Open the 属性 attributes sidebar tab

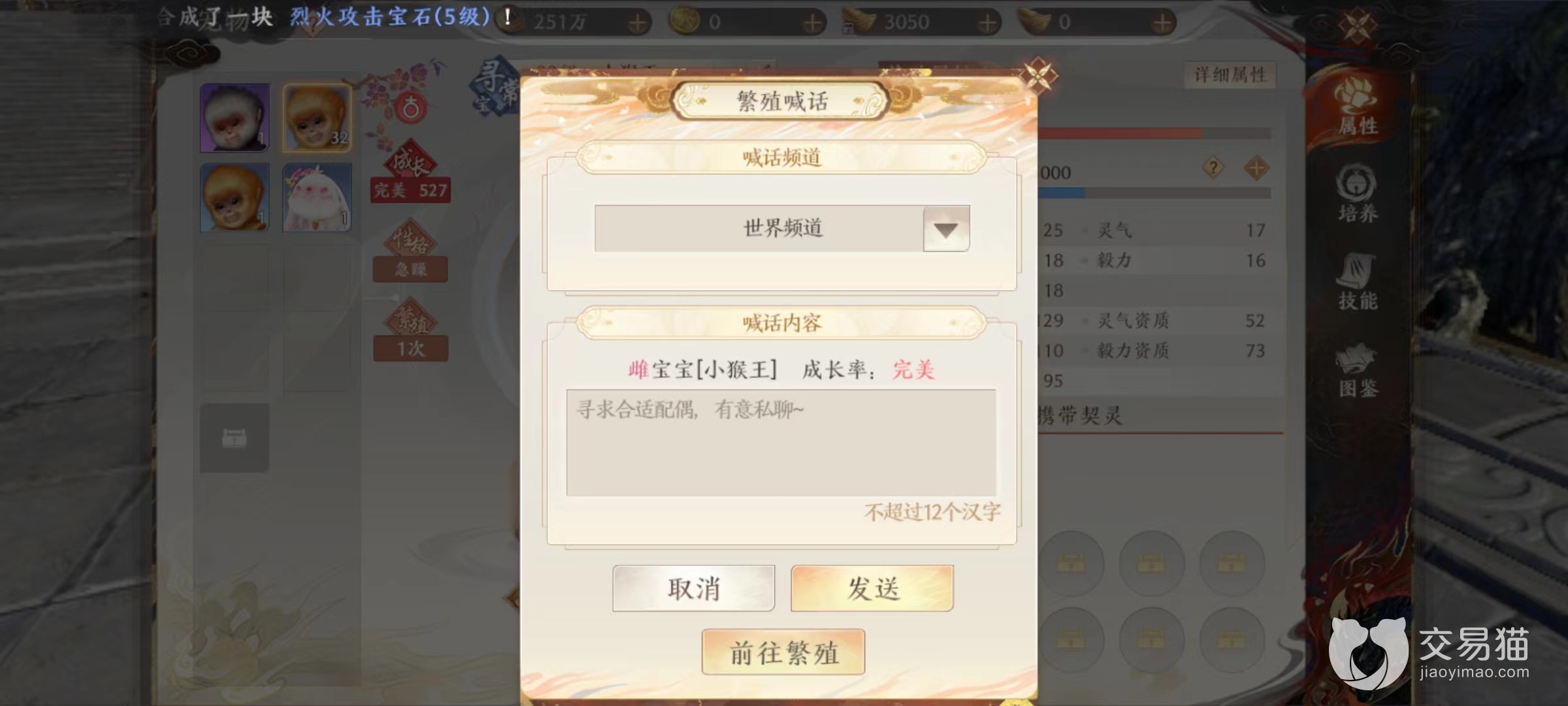pyautogui.click(x=1358, y=108)
